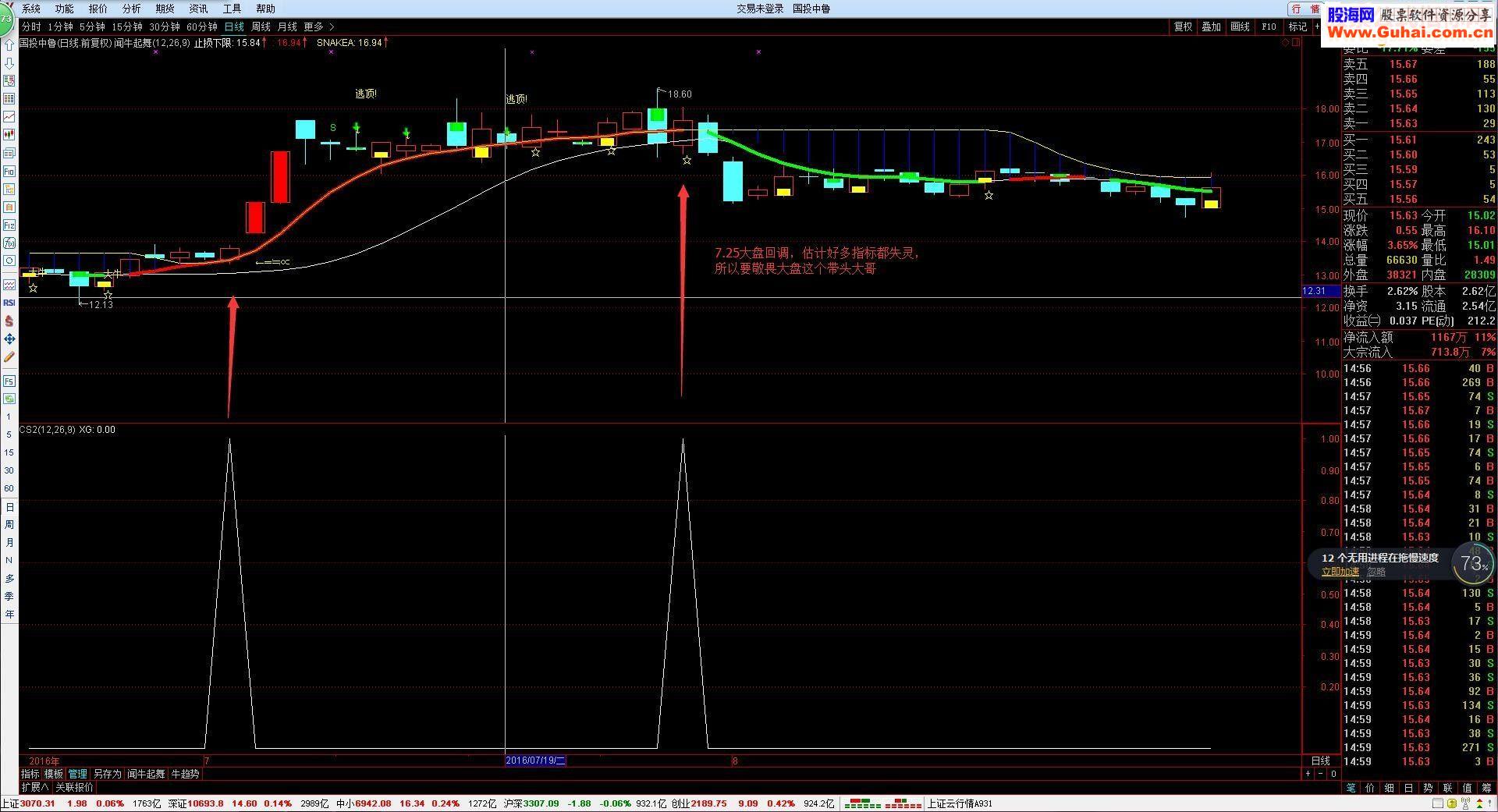Click the red dollar sign icon
1498x812 pixels.
coord(9,321)
